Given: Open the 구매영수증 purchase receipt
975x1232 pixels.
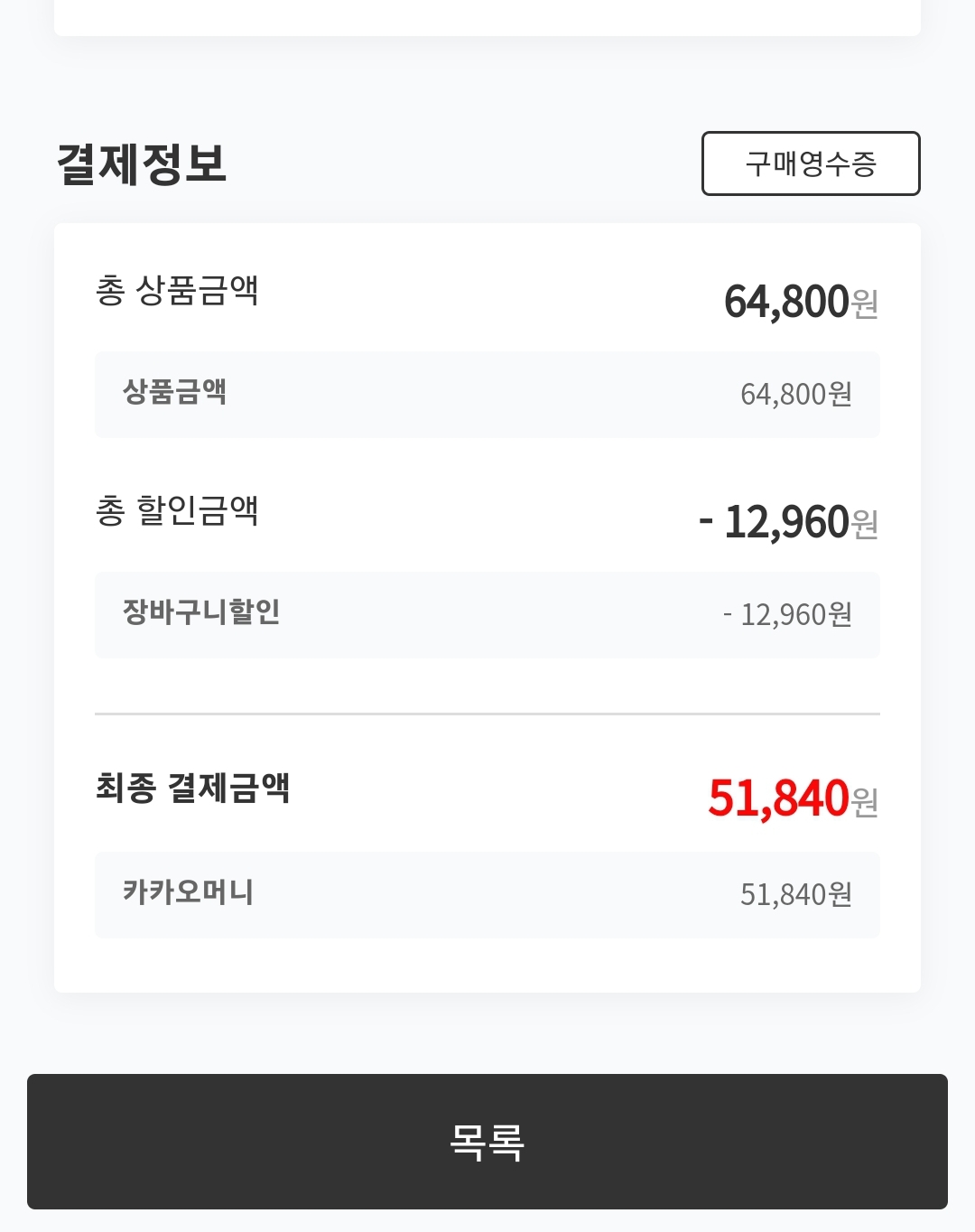Looking at the screenshot, I should pyautogui.click(x=811, y=163).
